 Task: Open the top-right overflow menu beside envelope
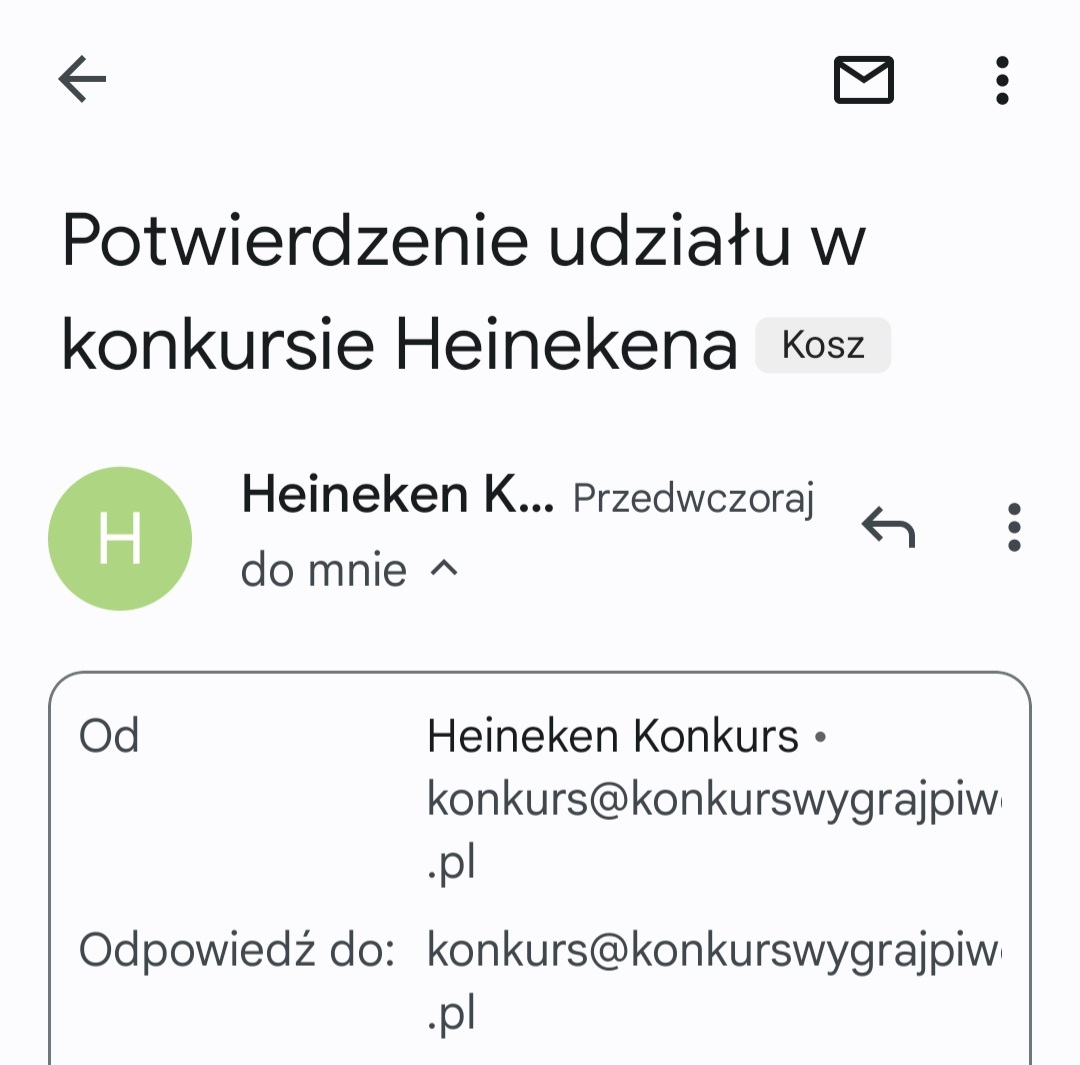[x=1001, y=80]
